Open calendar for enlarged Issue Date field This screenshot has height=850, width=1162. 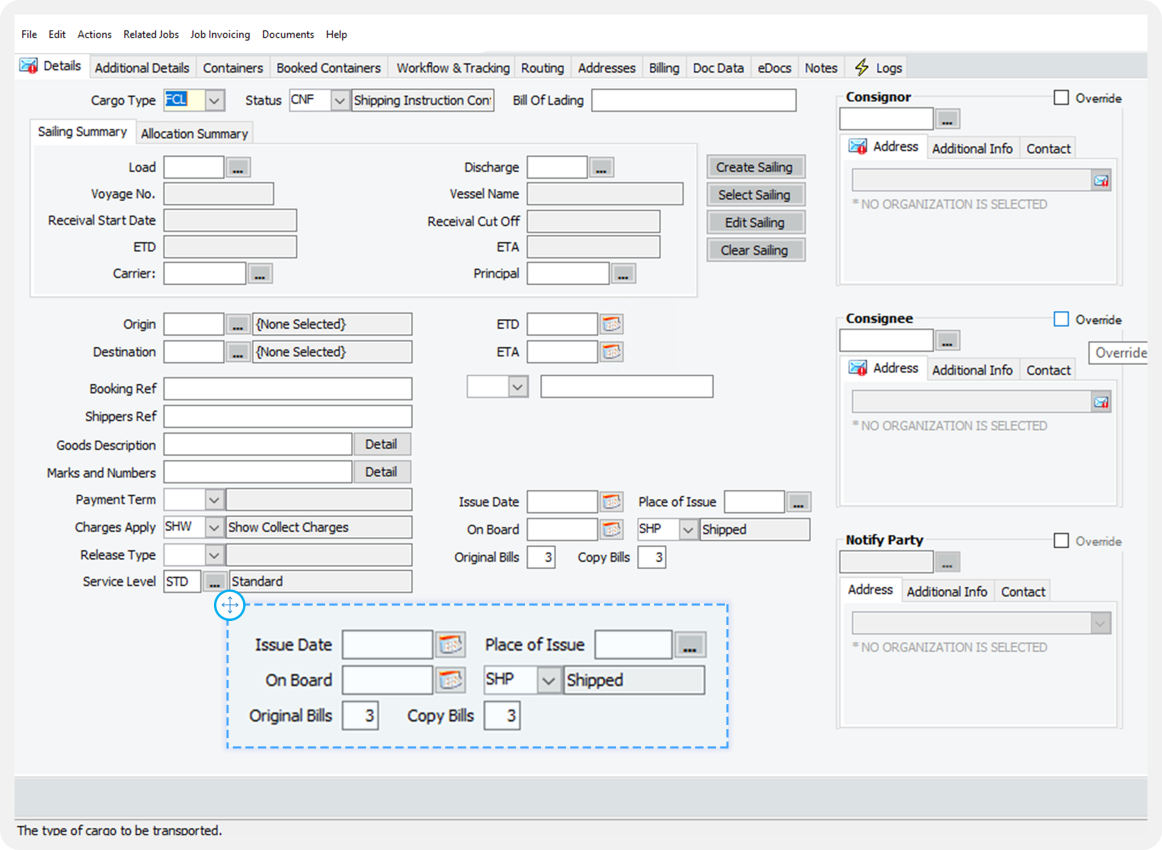[x=451, y=645]
